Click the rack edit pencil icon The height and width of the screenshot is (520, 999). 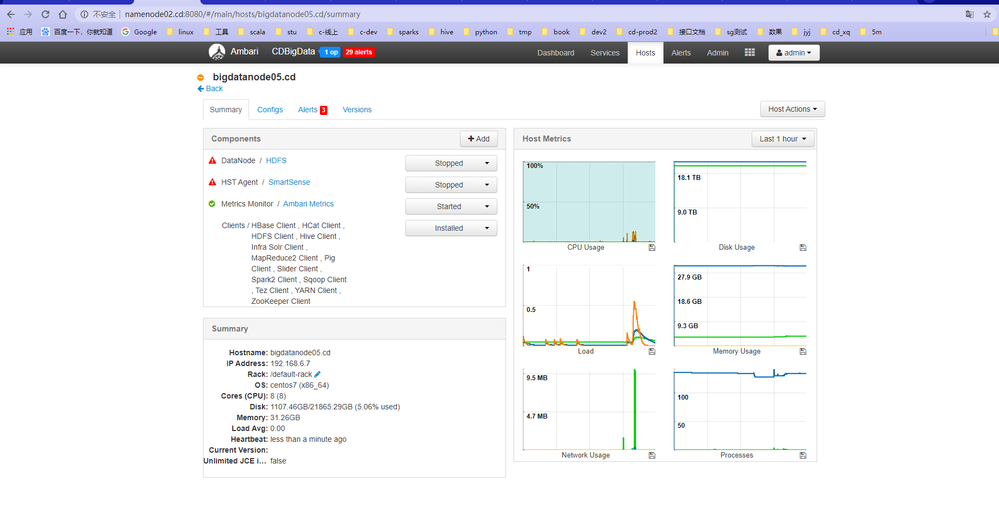coord(317,374)
